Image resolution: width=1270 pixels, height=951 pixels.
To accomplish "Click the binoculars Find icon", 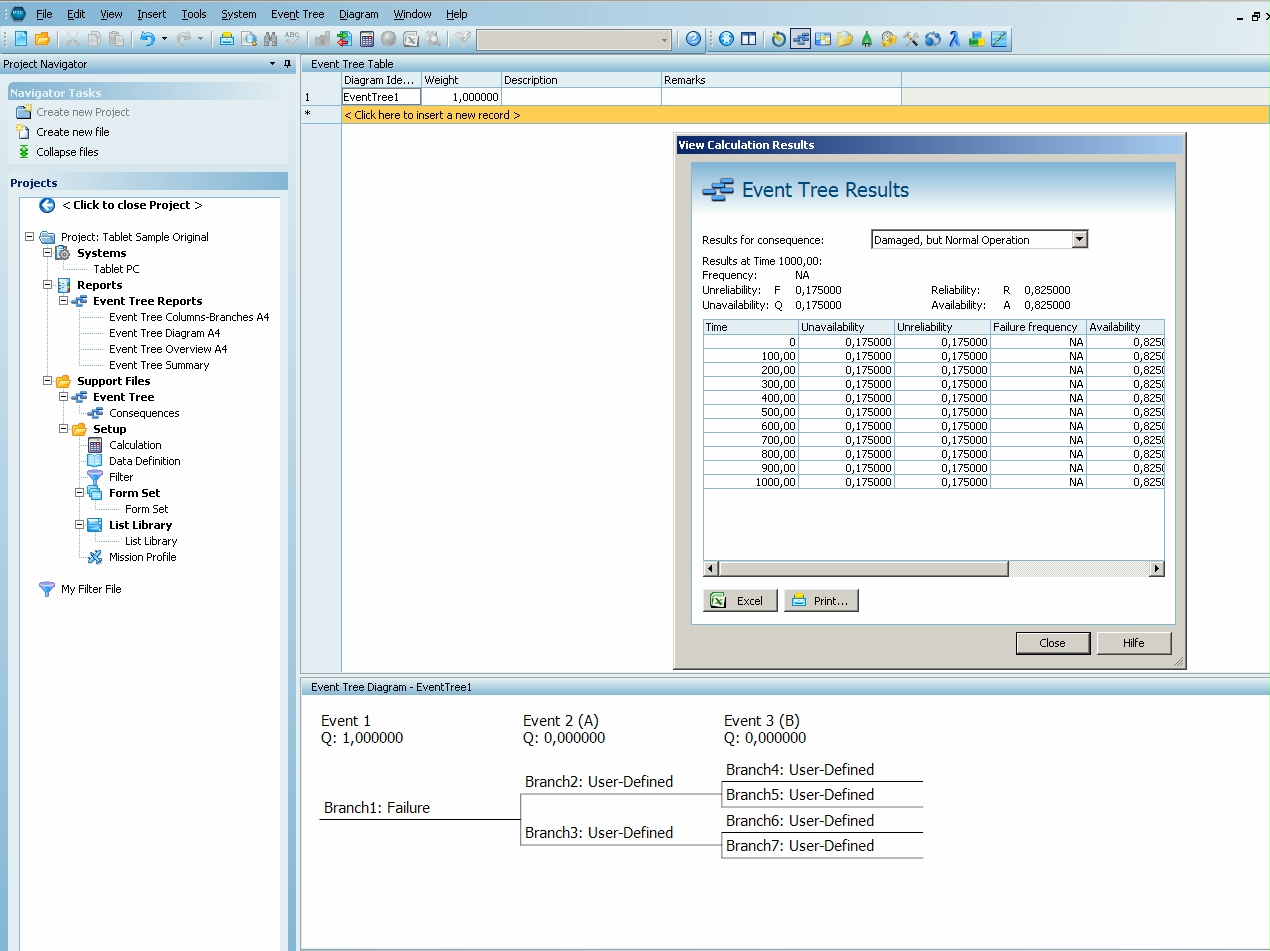I will point(270,39).
